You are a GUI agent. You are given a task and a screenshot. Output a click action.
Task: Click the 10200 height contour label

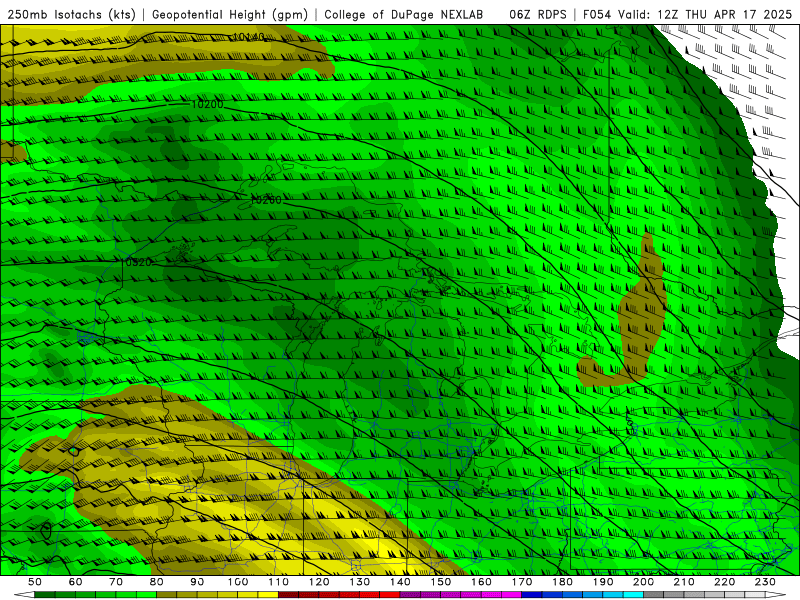(207, 104)
